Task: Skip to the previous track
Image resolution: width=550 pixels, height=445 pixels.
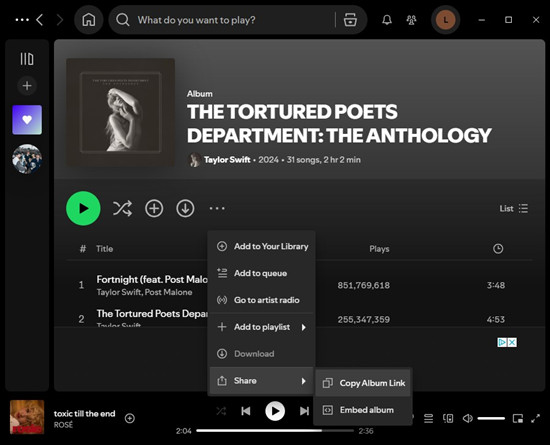Action: [x=246, y=411]
